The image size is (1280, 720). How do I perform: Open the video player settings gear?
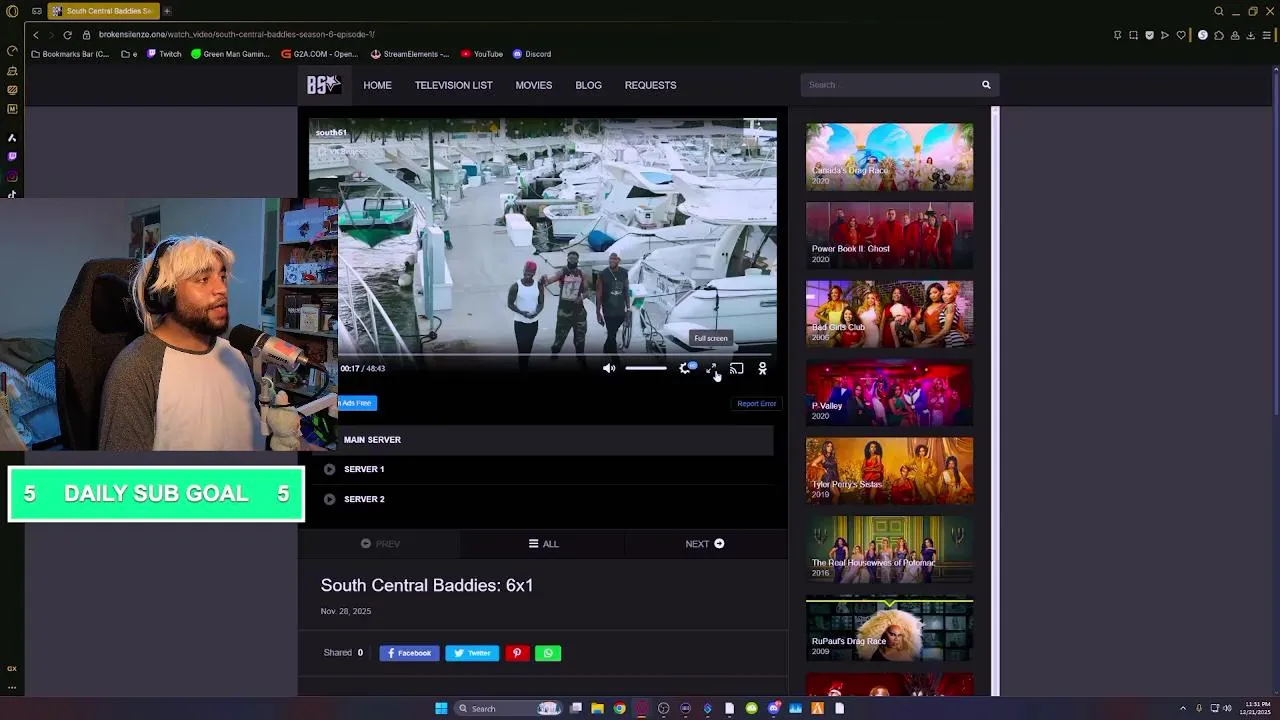tap(685, 369)
